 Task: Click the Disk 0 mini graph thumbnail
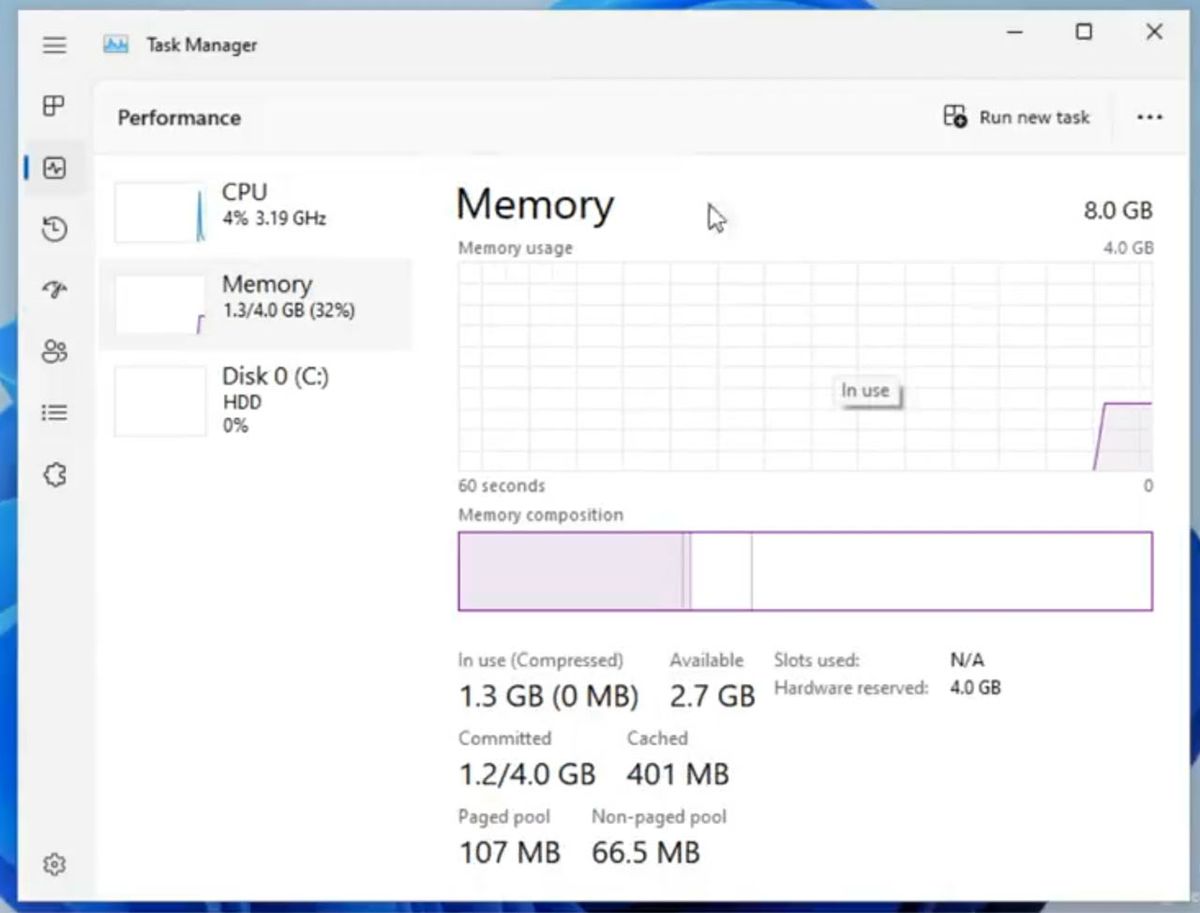(160, 401)
